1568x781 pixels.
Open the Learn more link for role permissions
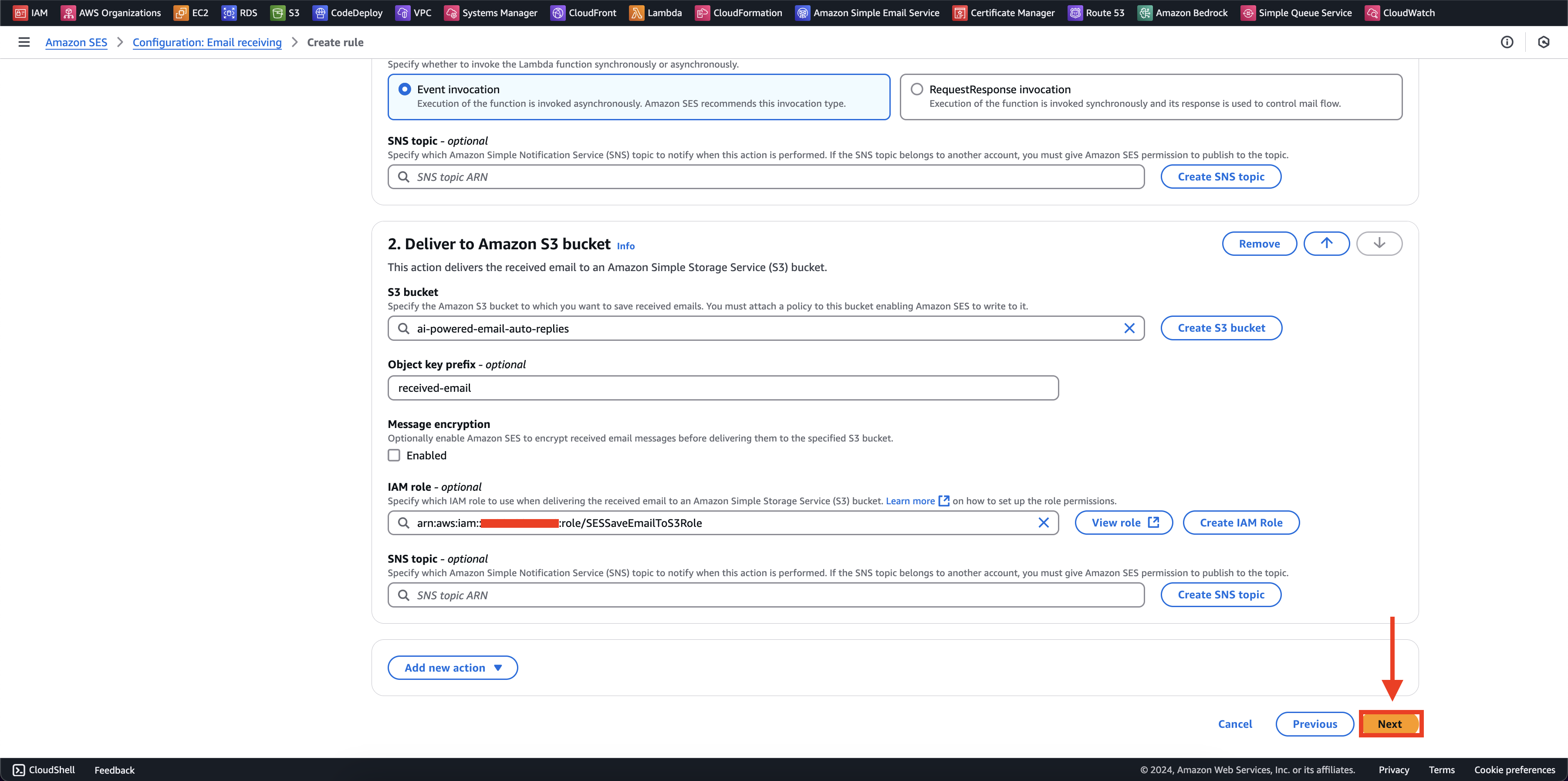[x=917, y=501]
